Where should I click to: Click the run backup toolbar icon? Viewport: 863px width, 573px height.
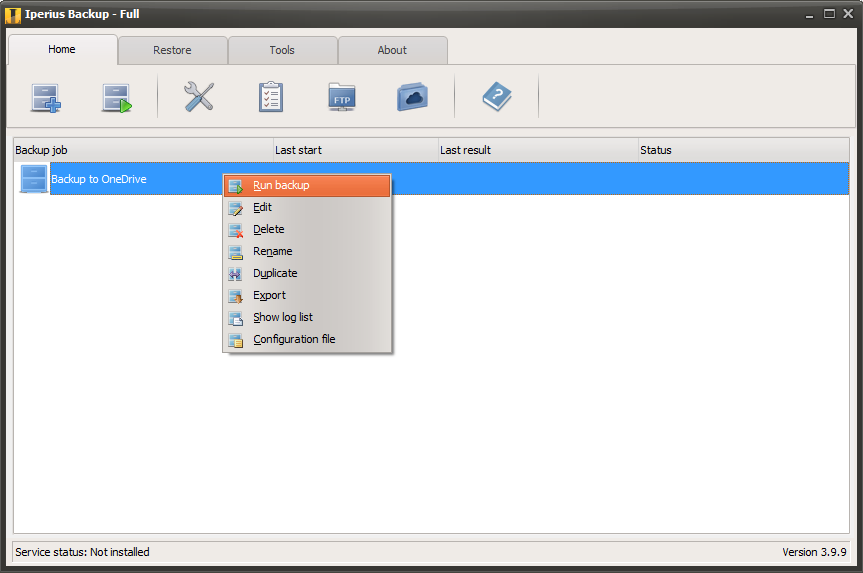pyautogui.click(x=117, y=98)
